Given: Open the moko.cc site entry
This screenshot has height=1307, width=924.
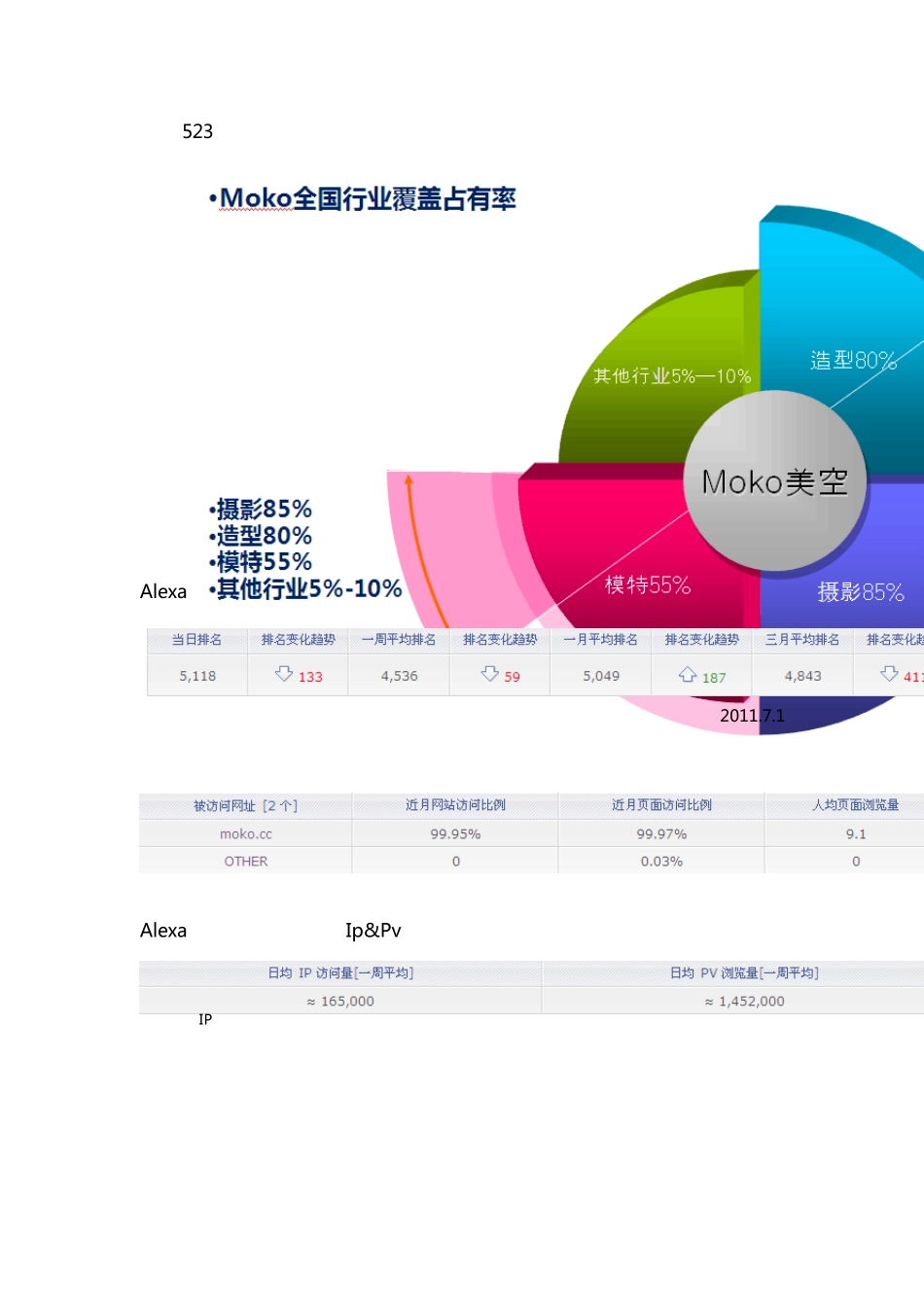Looking at the screenshot, I should click(246, 834).
